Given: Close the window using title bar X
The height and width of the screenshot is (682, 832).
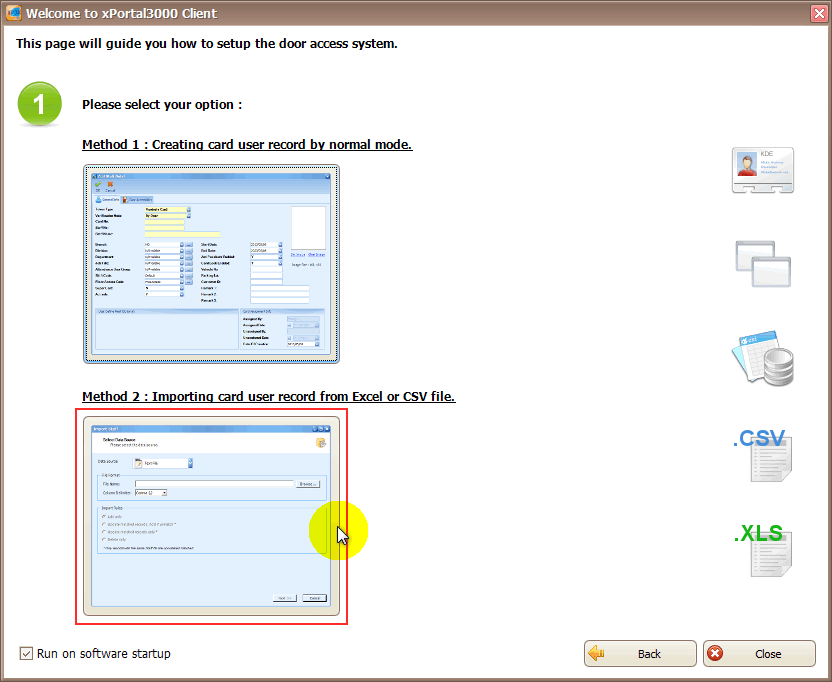Looking at the screenshot, I should coord(817,14).
